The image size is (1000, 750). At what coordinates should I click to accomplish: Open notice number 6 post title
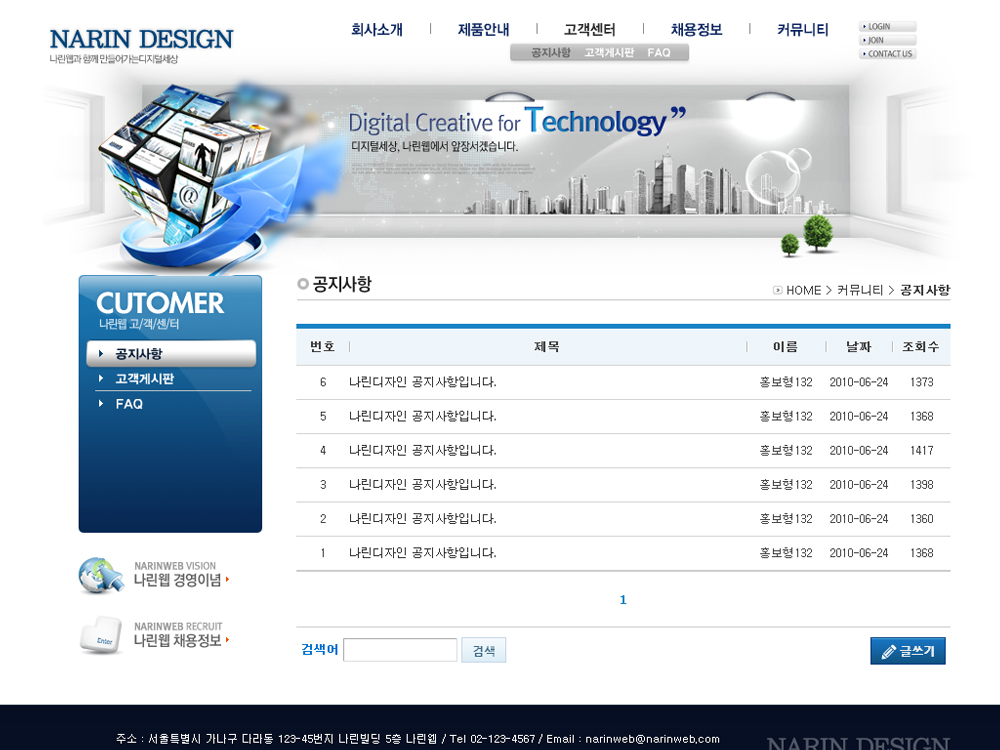coord(422,382)
